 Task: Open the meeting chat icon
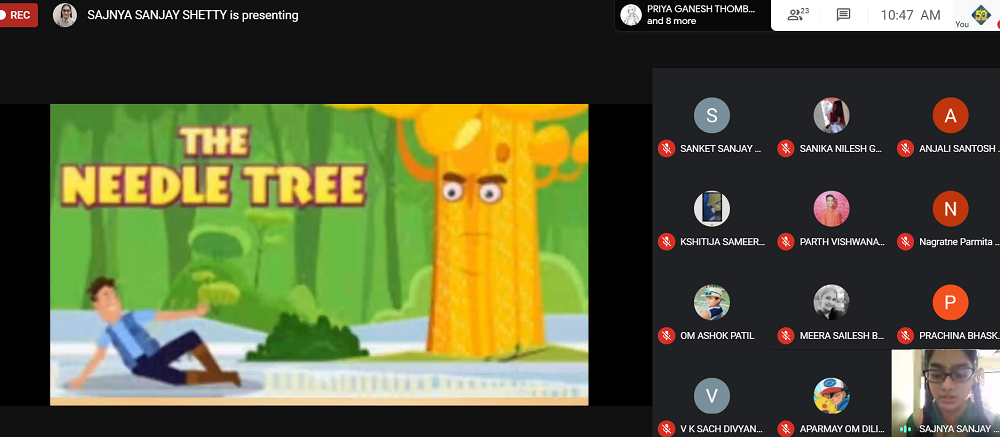843,15
